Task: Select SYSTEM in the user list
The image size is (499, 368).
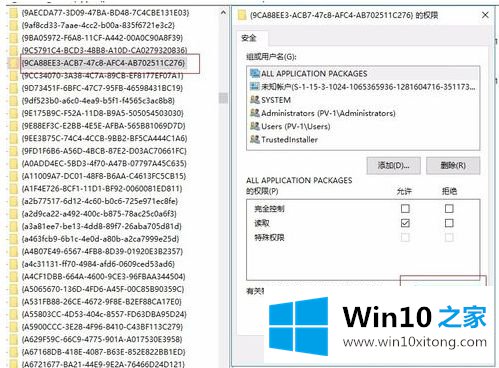Action: pos(363,100)
